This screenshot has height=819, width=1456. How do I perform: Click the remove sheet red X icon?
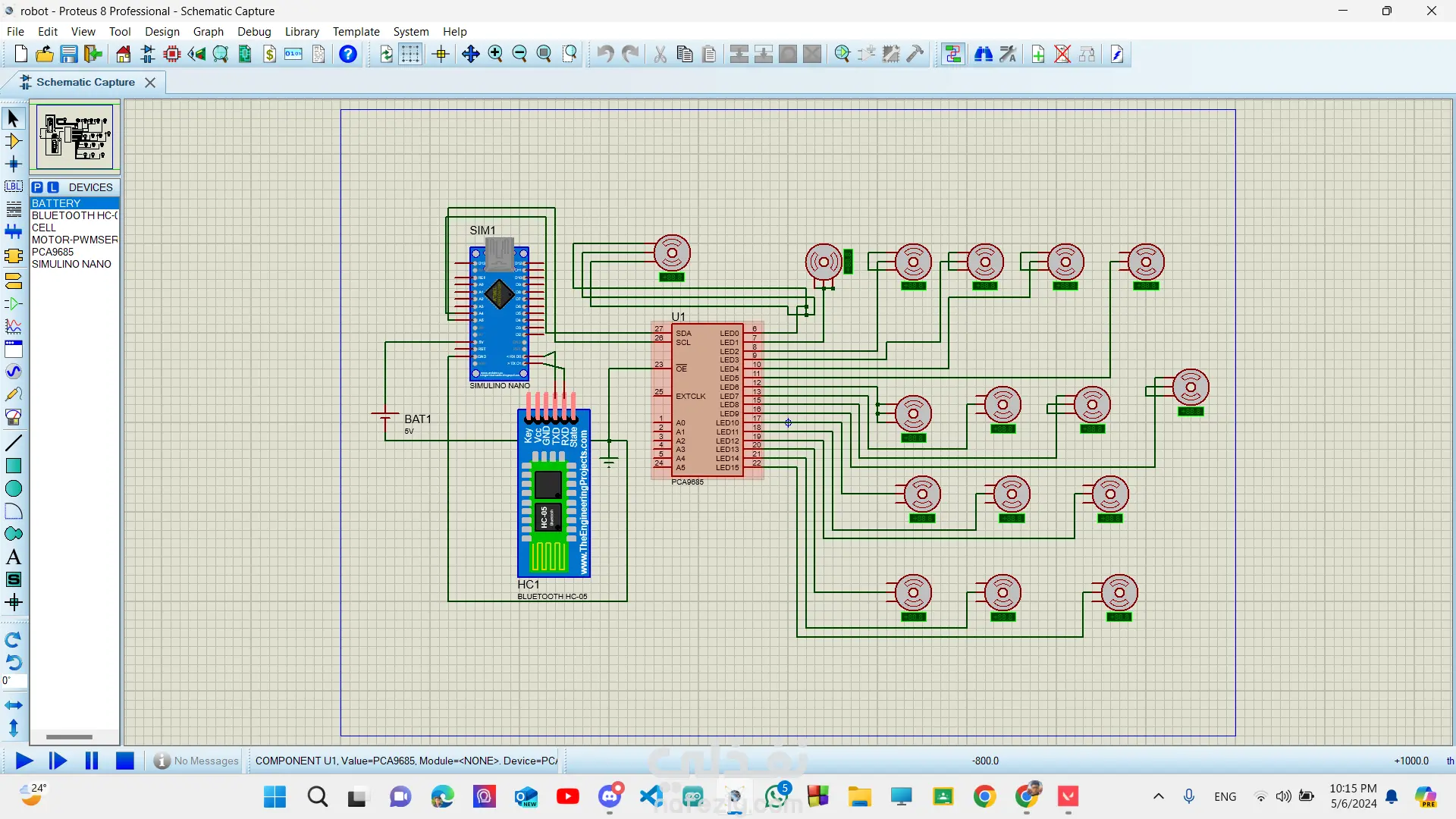(1062, 54)
